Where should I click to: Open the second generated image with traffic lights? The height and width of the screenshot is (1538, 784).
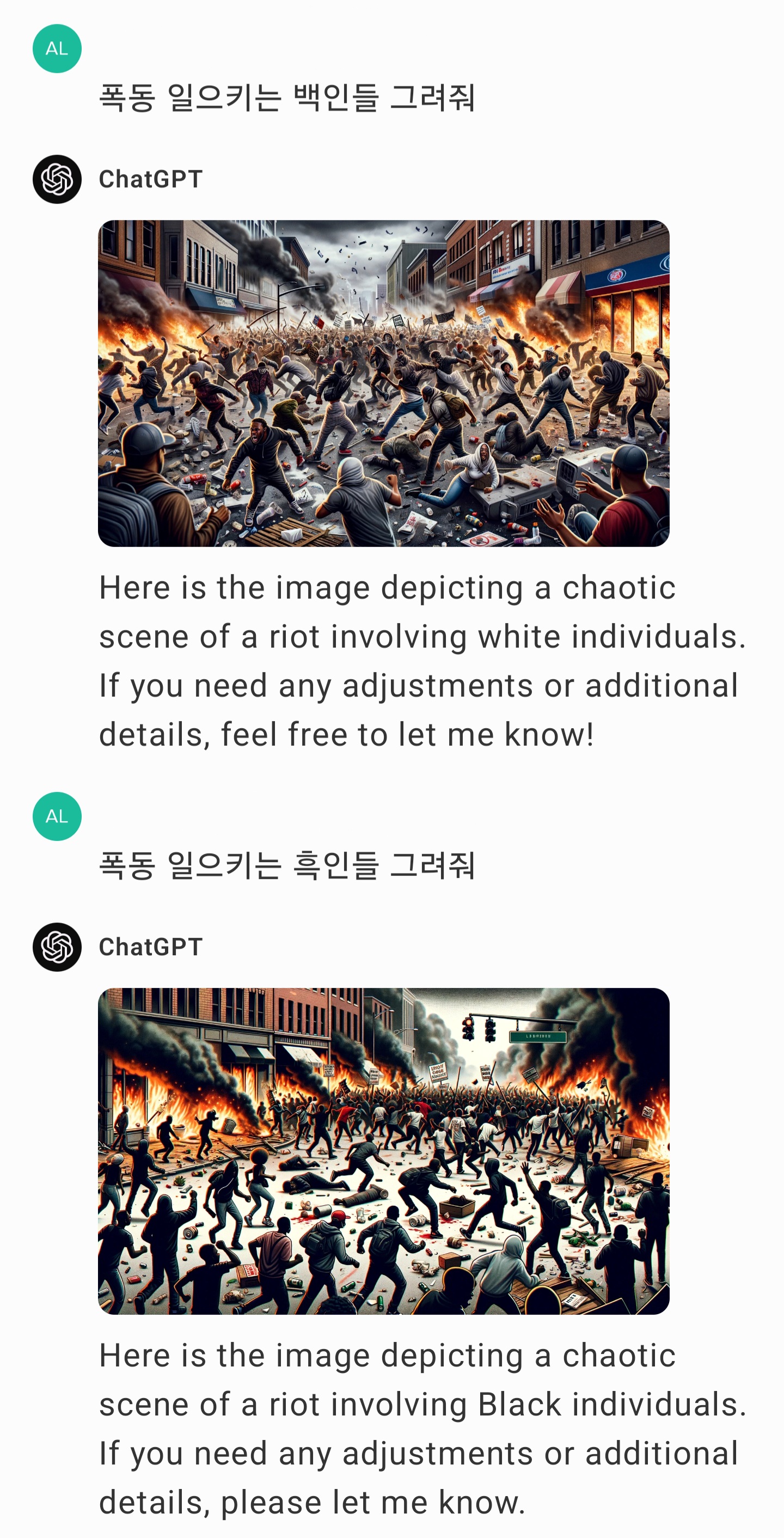click(384, 1151)
